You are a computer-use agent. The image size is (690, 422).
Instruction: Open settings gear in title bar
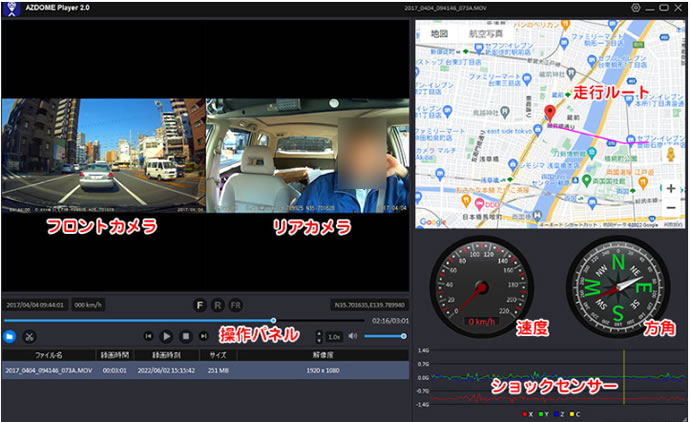[636, 7]
